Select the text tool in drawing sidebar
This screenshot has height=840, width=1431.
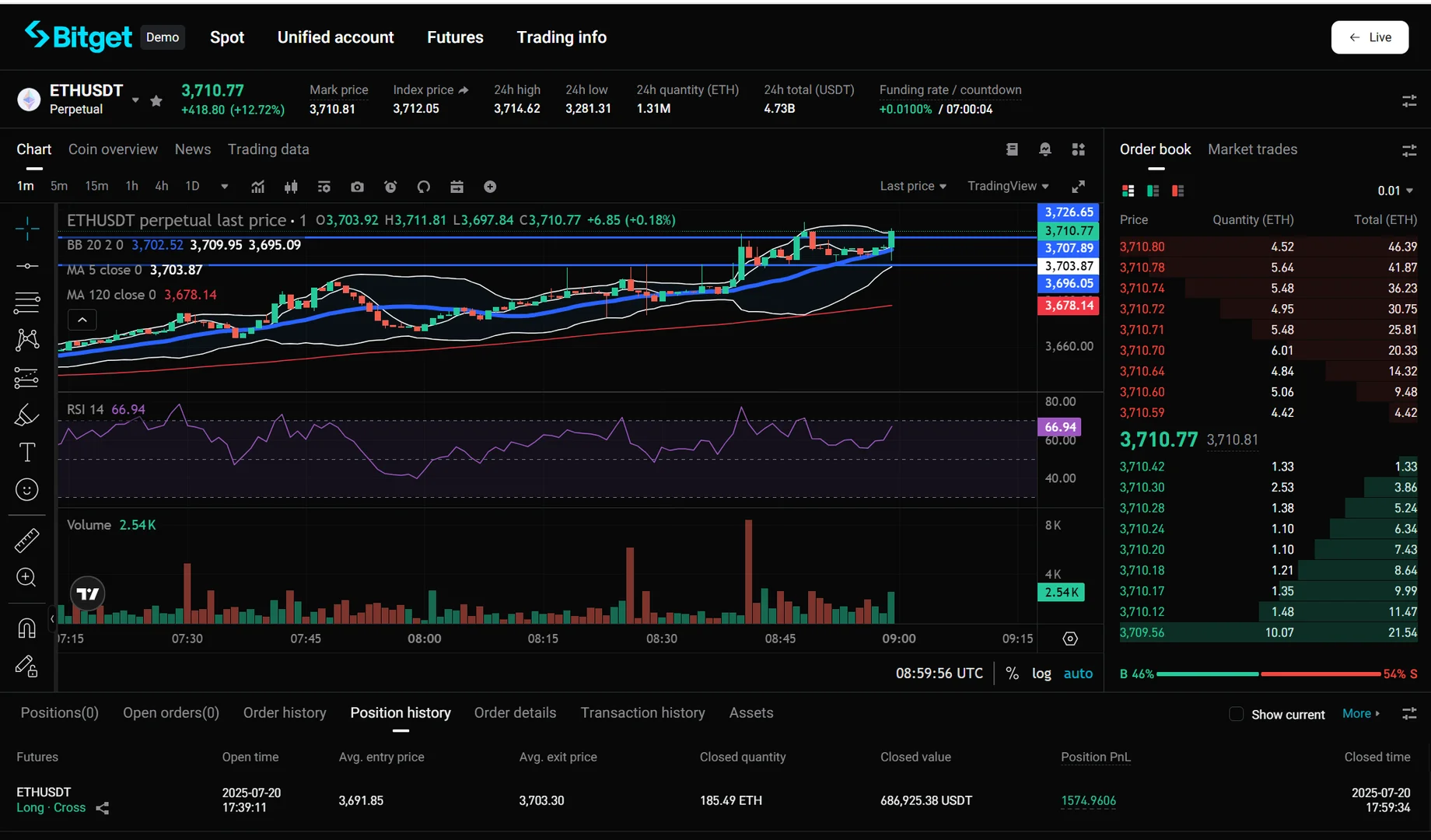coord(26,453)
